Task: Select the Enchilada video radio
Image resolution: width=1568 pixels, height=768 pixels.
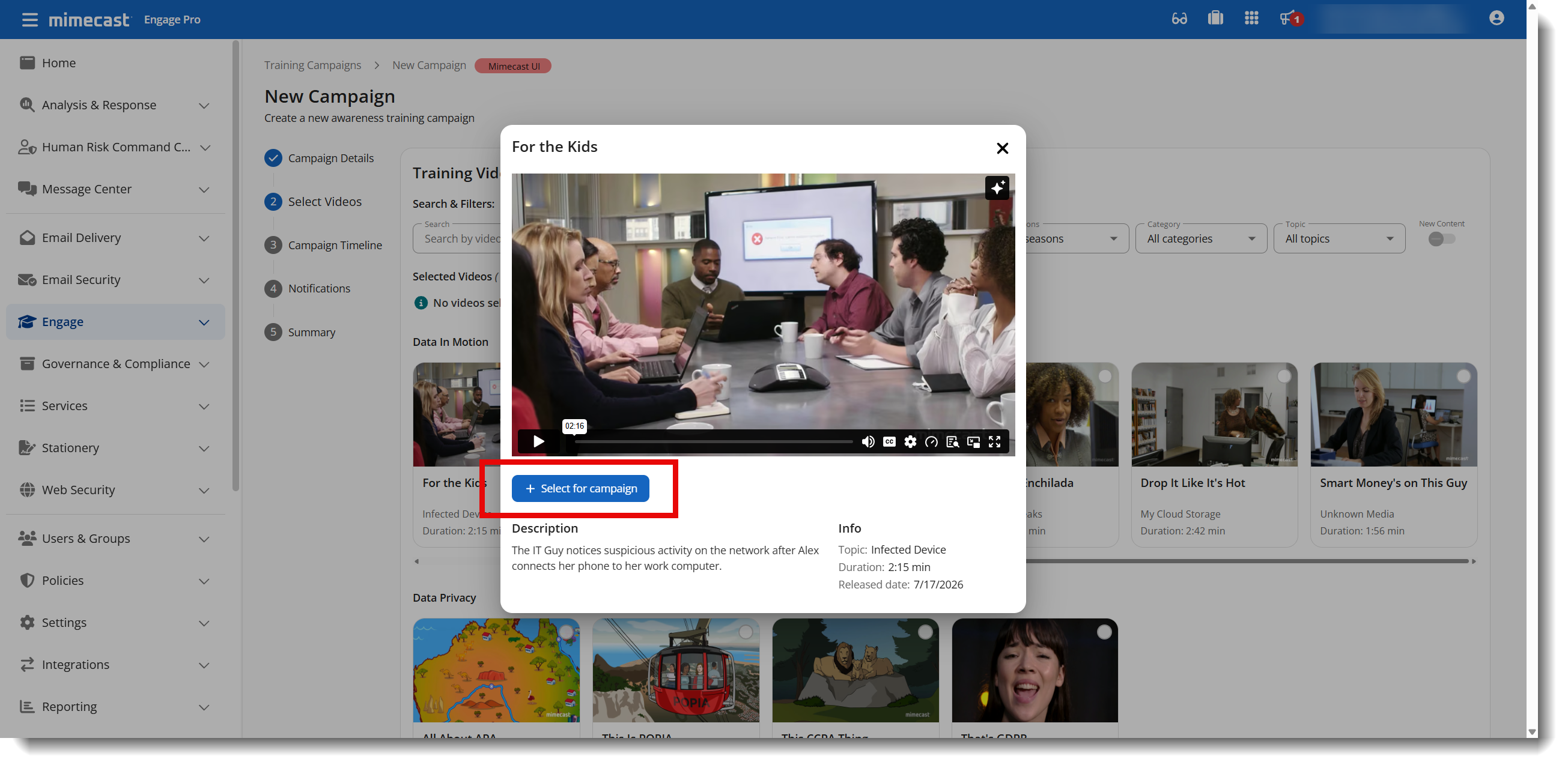Action: pos(1104,376)
